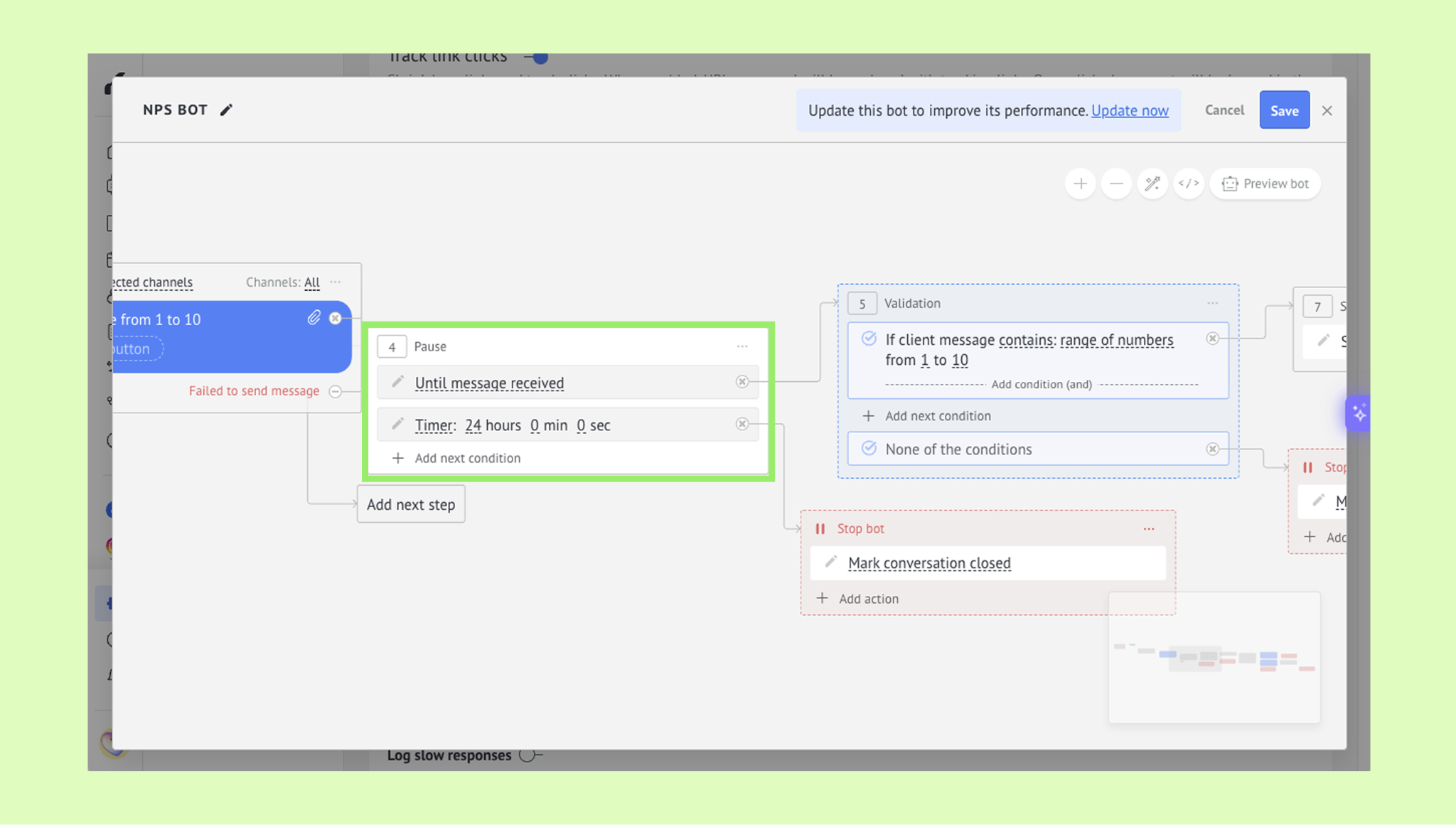Viewport: 1456px width, 825px height.
Task: Edit the Timer condition pencil icon
Action: [x=398, y=424]
